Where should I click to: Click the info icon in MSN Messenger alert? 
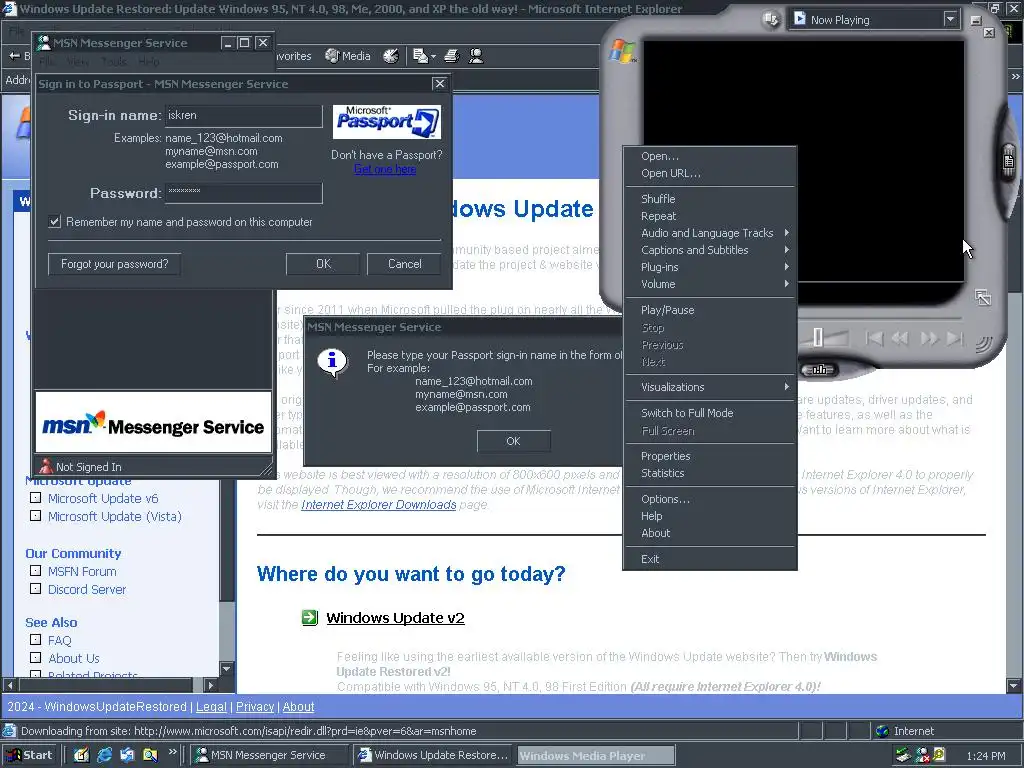point(332,361)
